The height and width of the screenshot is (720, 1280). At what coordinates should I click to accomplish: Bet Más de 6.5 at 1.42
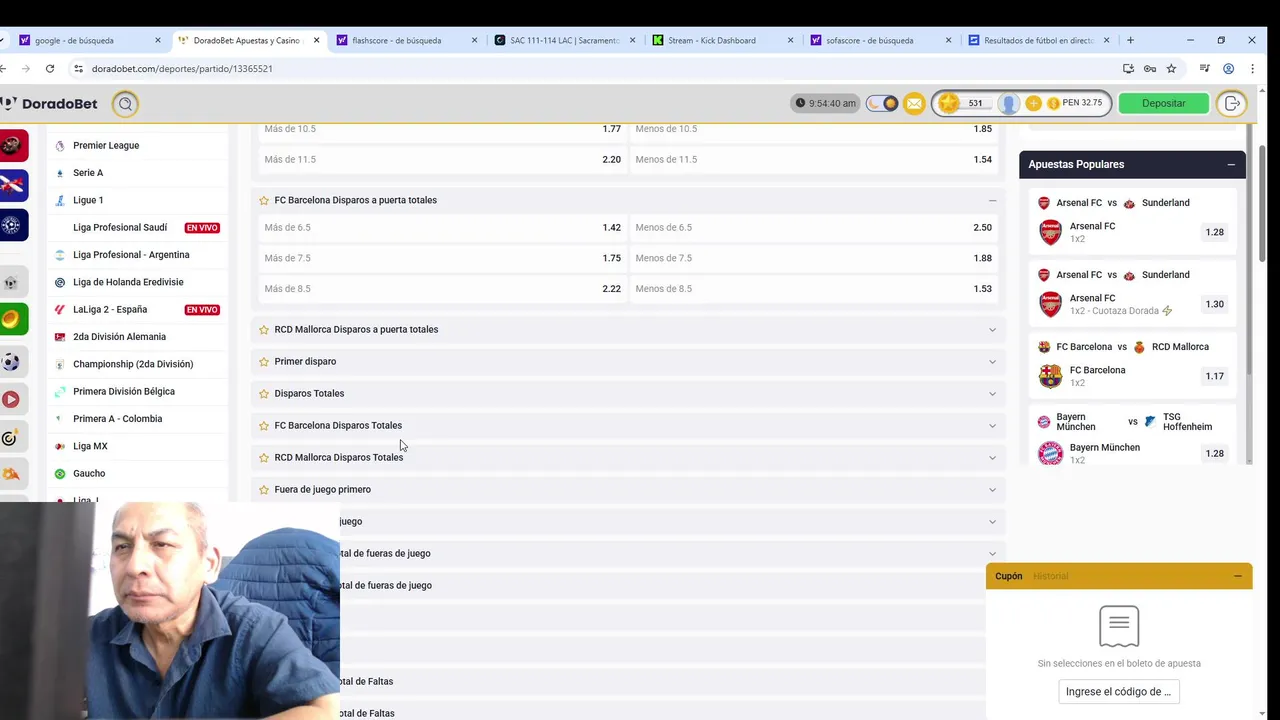point(442,227)
